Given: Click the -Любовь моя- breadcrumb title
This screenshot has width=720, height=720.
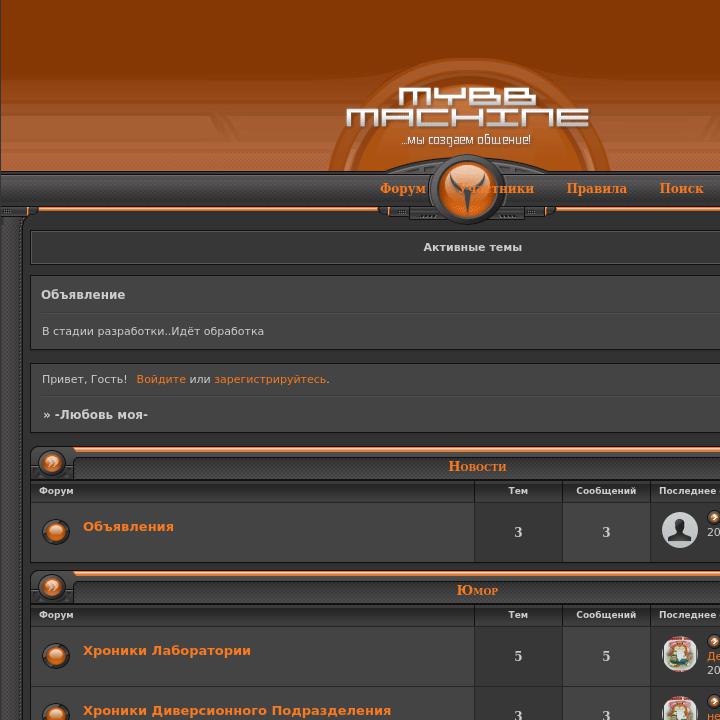Looking at the screenshot, I should click(x=101, y=415).
